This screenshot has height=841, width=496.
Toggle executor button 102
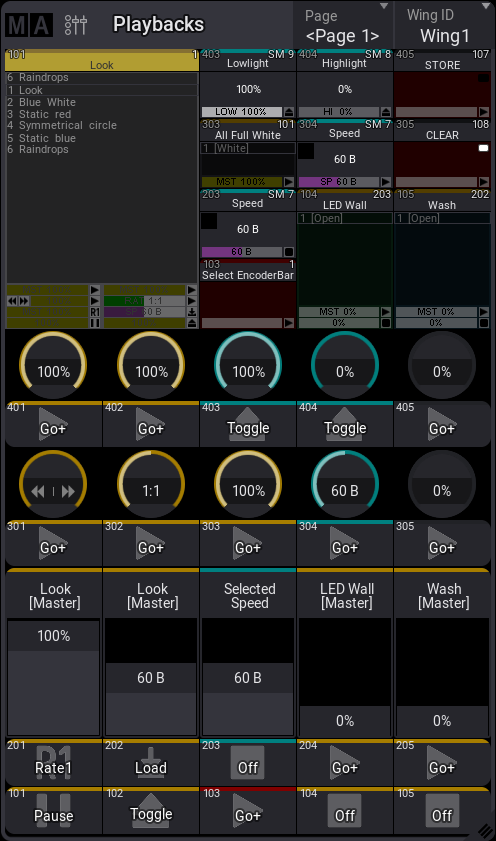point(151,810)
